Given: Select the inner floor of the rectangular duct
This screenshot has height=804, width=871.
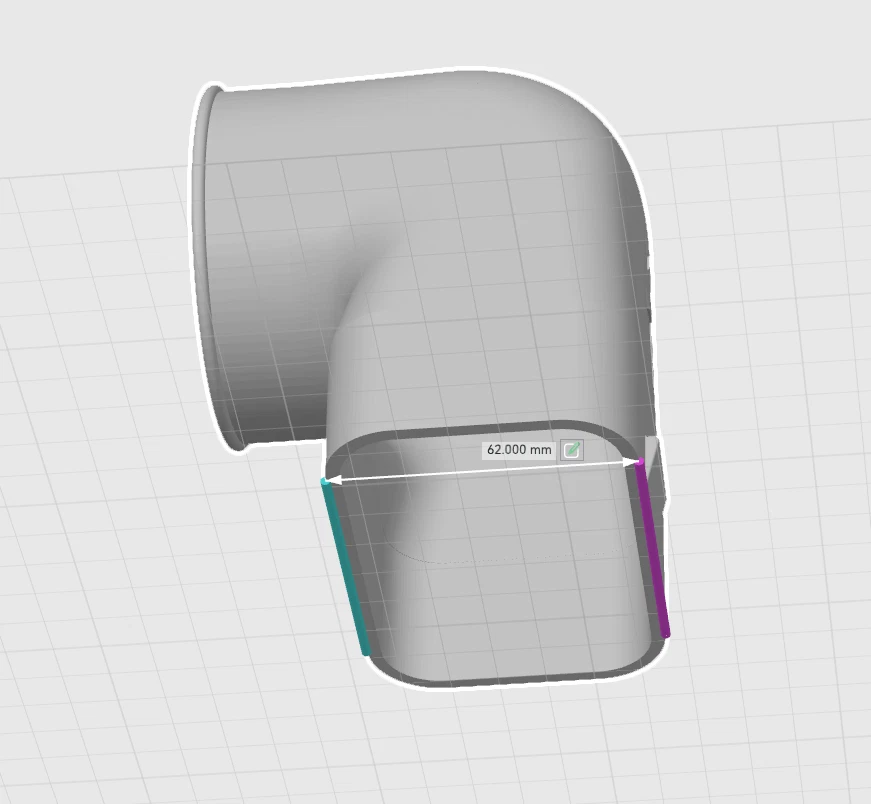Looking at the screenshot, I should [x=500, y=600].
